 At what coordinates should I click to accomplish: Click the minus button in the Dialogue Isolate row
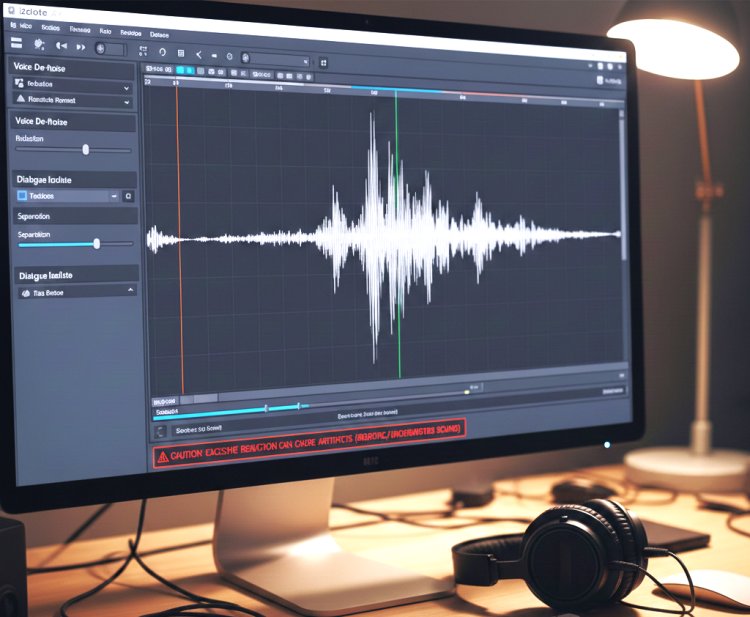[x=114, y=197]
